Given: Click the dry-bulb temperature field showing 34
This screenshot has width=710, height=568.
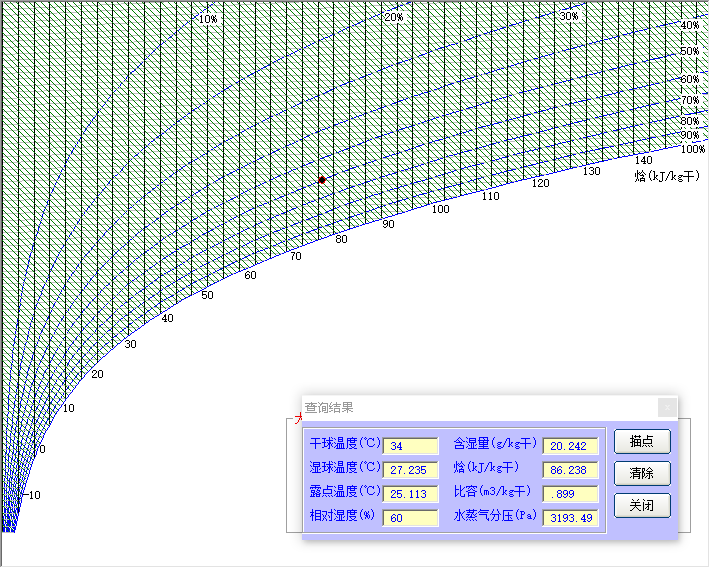Looking at the screenshot, I should click(410, 445).
